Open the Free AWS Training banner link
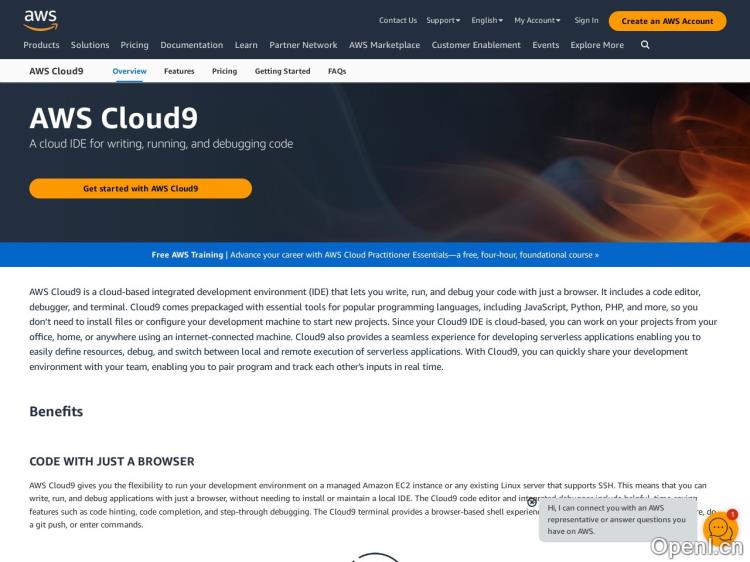 point(375,255)
